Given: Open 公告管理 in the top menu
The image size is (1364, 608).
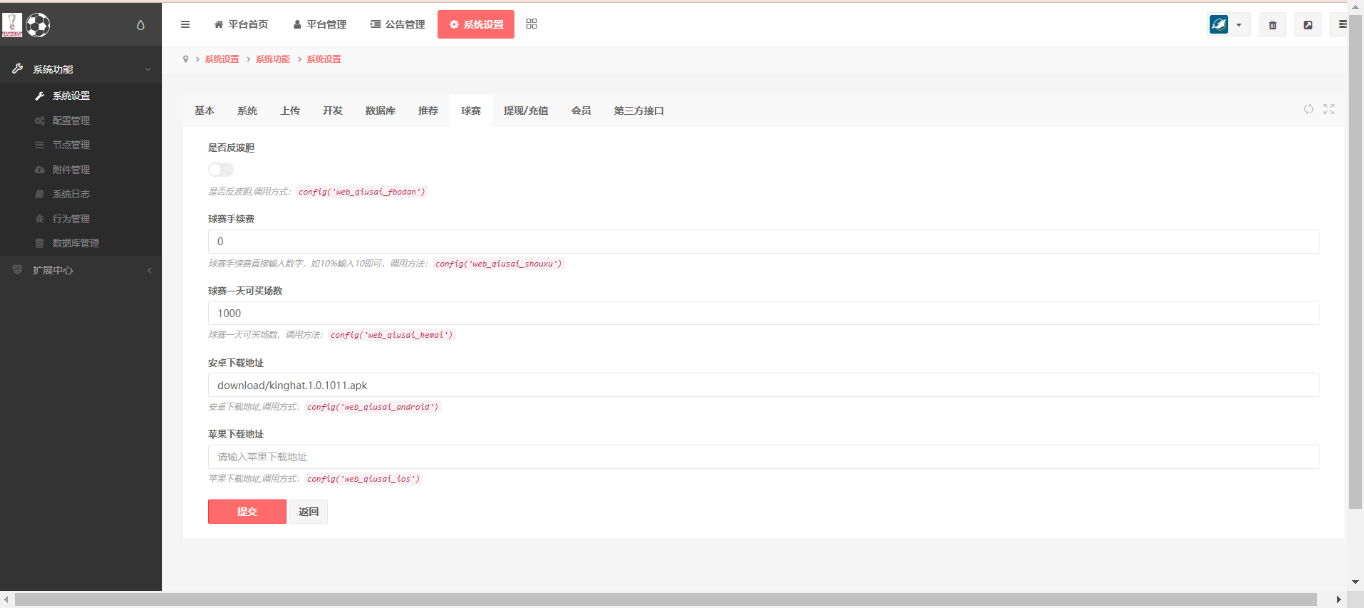Looking at the screenshot, I should point(398,25).
